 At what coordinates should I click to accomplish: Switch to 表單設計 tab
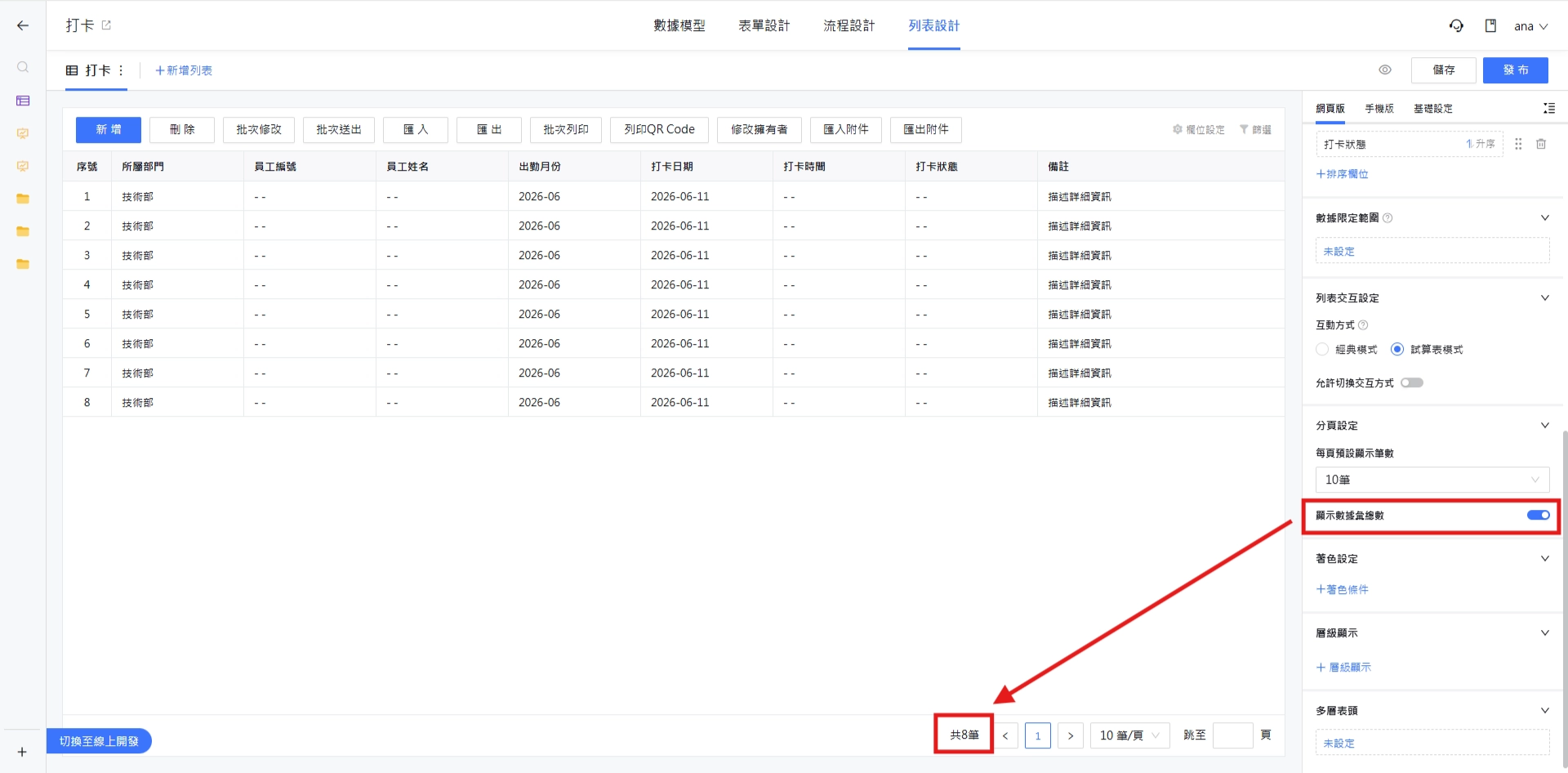(764, 26)
